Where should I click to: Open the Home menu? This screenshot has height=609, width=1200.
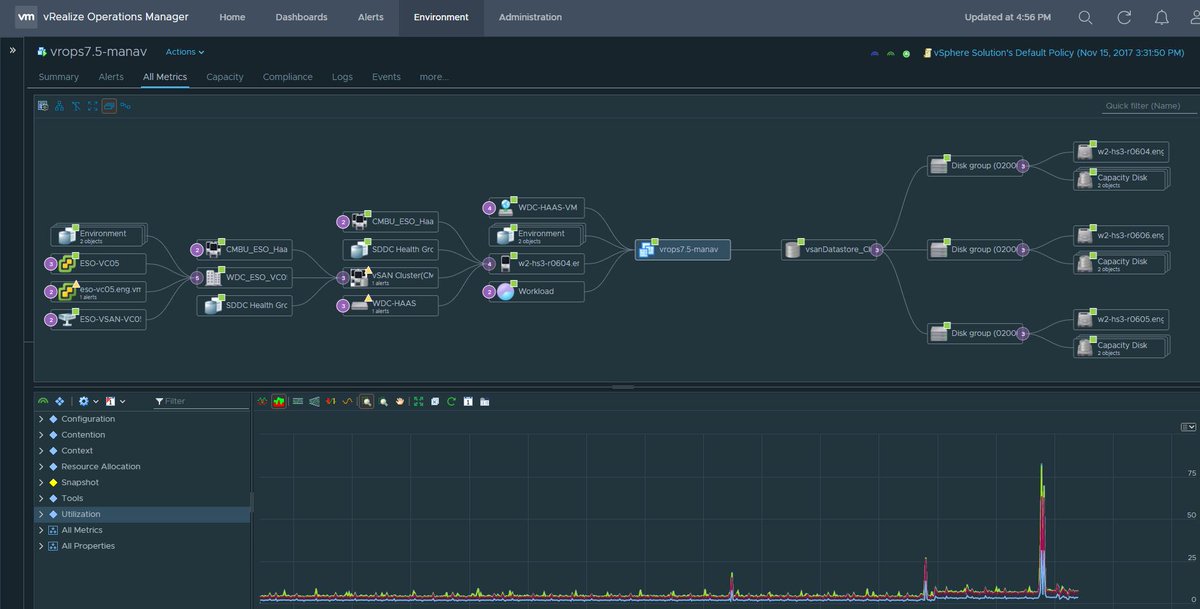[x=232, y=17]
